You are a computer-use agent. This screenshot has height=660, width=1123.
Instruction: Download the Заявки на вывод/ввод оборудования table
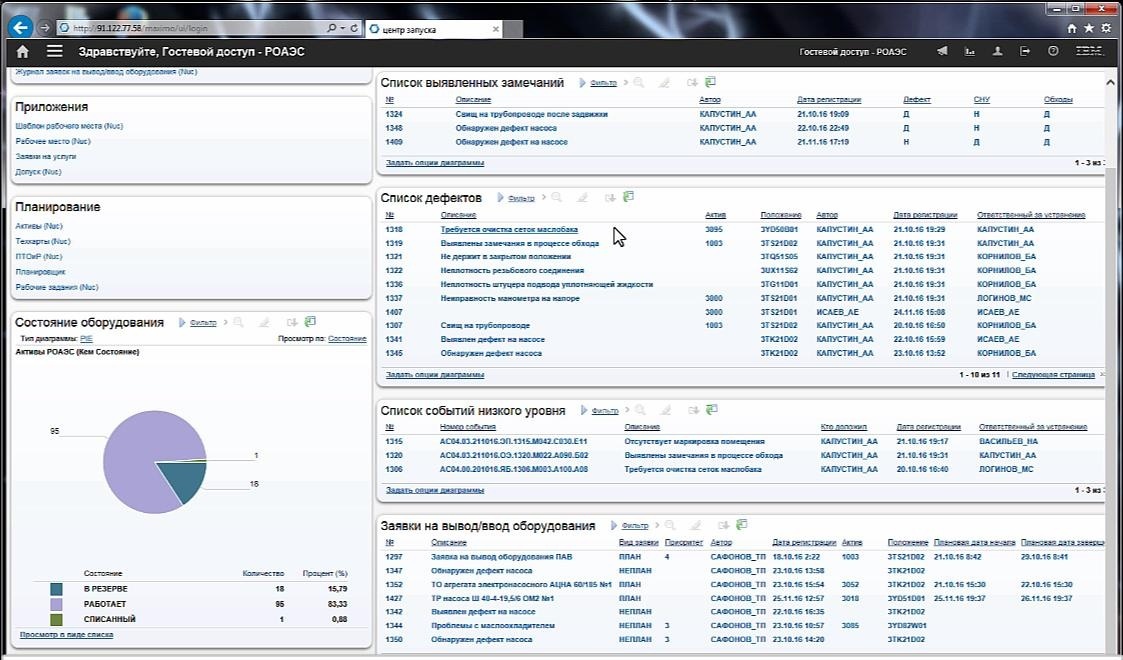[x=723, y=525]
